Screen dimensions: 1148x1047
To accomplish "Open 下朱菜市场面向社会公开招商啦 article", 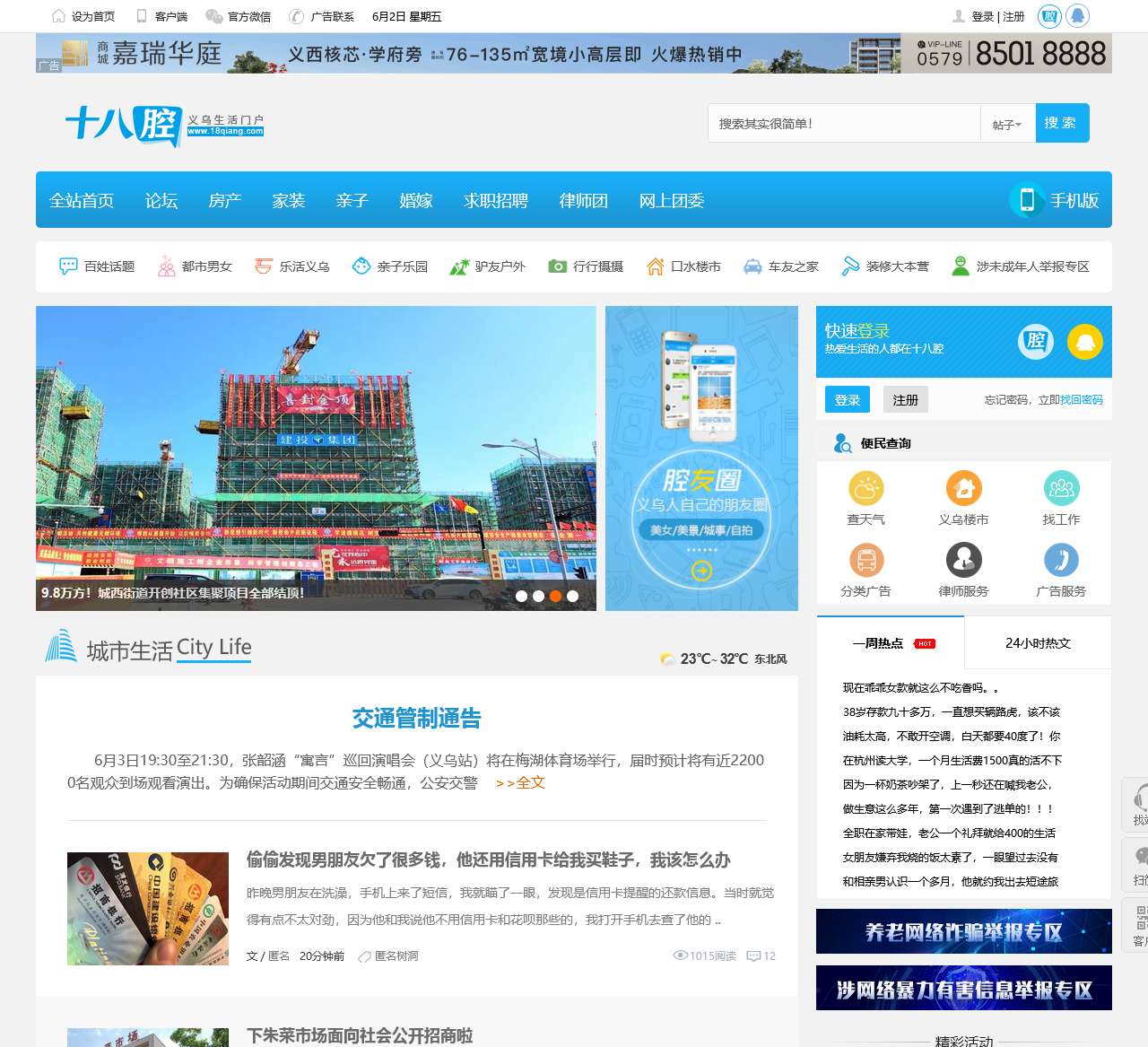I will 360,1035.
